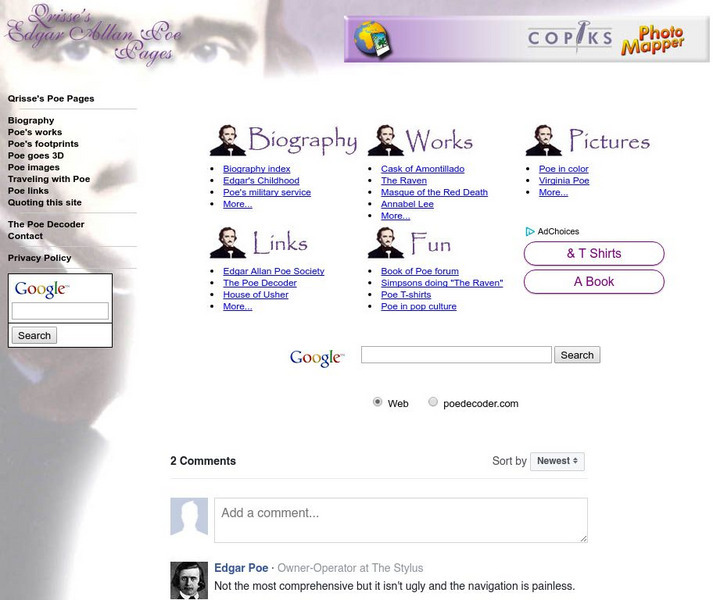This screenshot has height=600, width=713.
Task: Open Poe's works in the sidebar menu
Action: [x=35, y=132]
